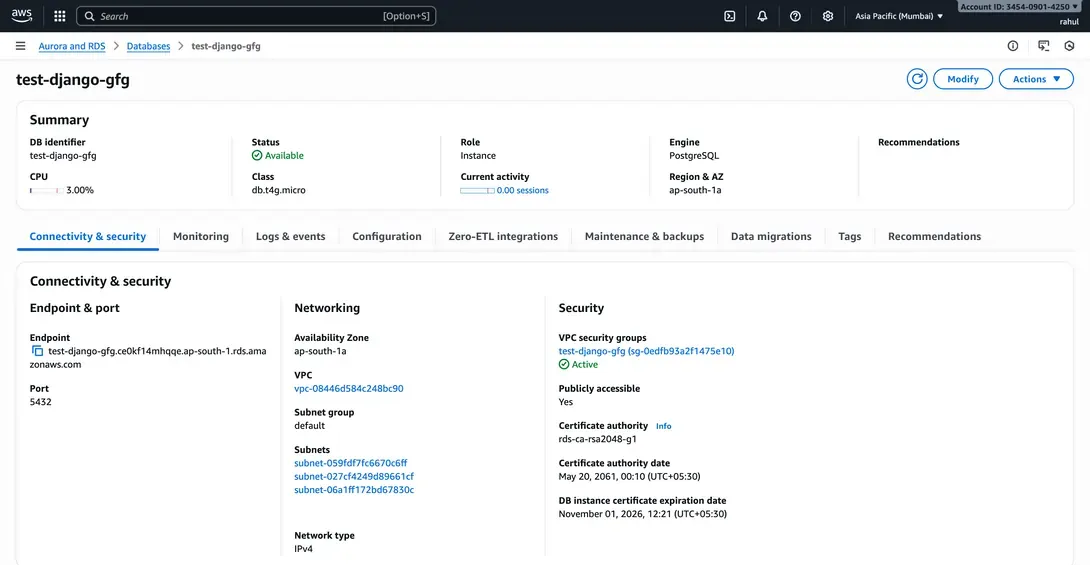
Task: Open the Asia Pacific (Mumbai) region selector
Action: coord(899,16)
